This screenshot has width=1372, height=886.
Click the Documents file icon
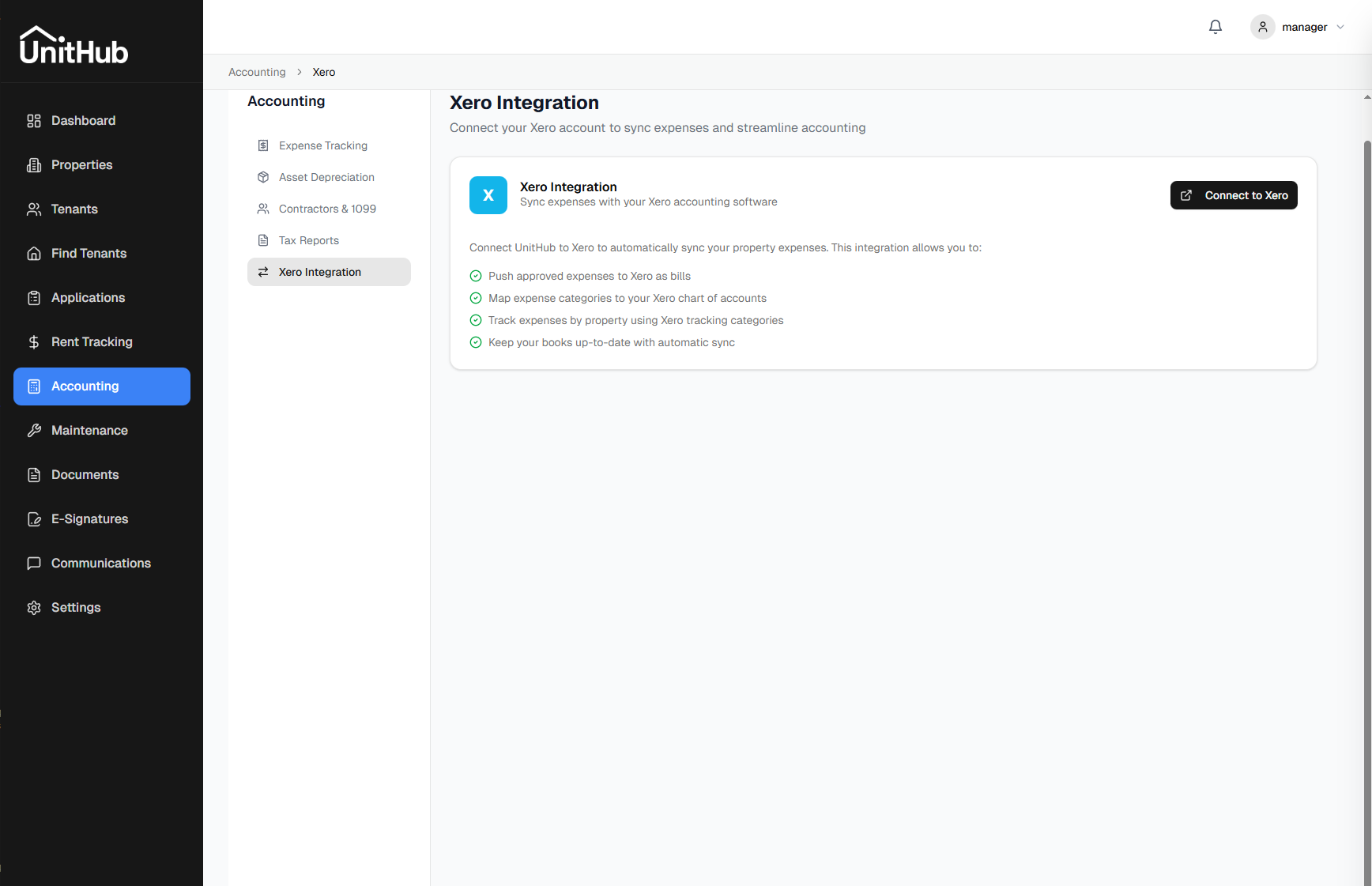pos(34,475)
